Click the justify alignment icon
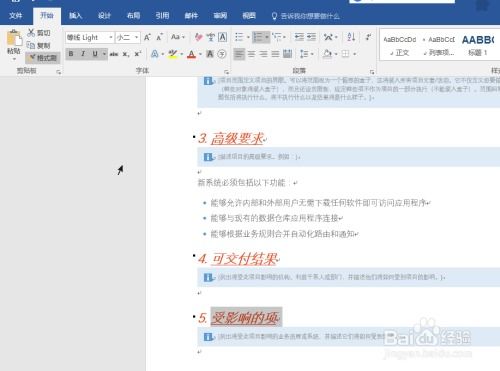Viewport: 500px width, 371px height. coord(275,54)
